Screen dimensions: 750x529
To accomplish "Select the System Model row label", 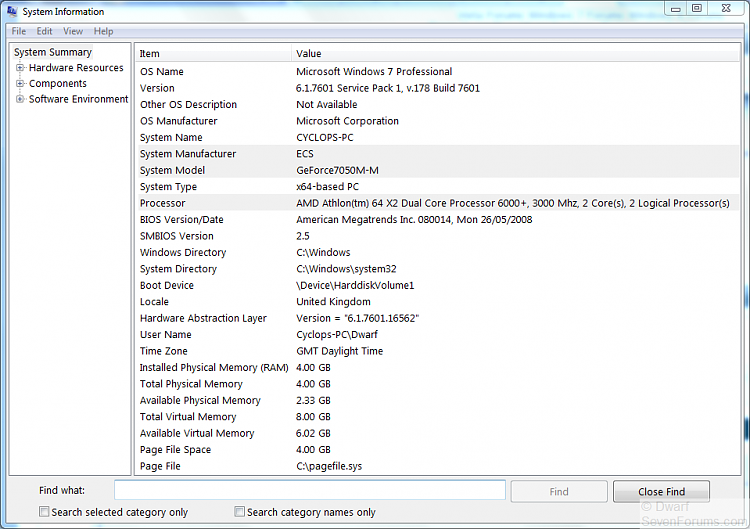I will coord(172,170).
